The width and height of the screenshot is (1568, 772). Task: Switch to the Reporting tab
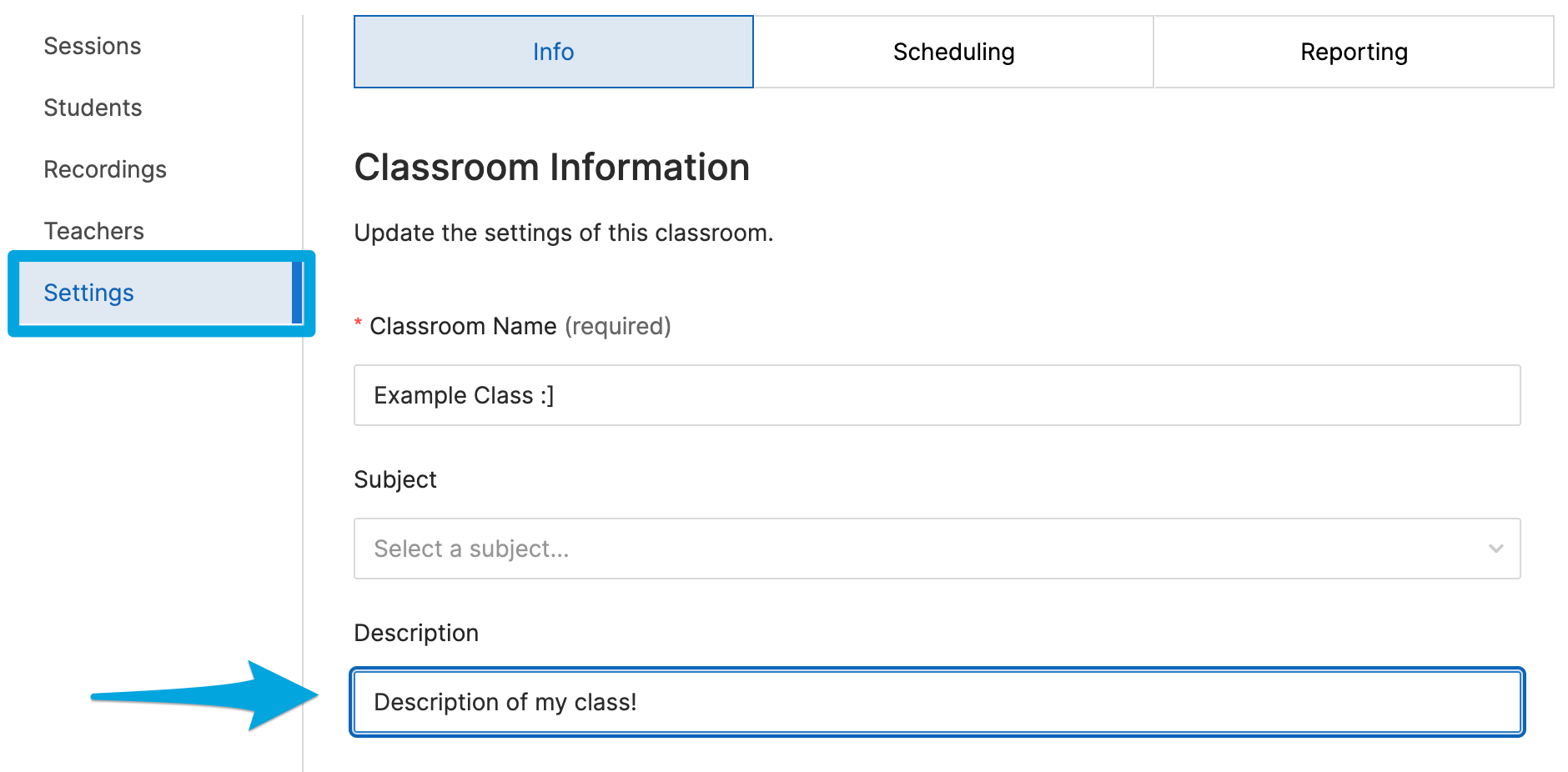point(1353,51)
